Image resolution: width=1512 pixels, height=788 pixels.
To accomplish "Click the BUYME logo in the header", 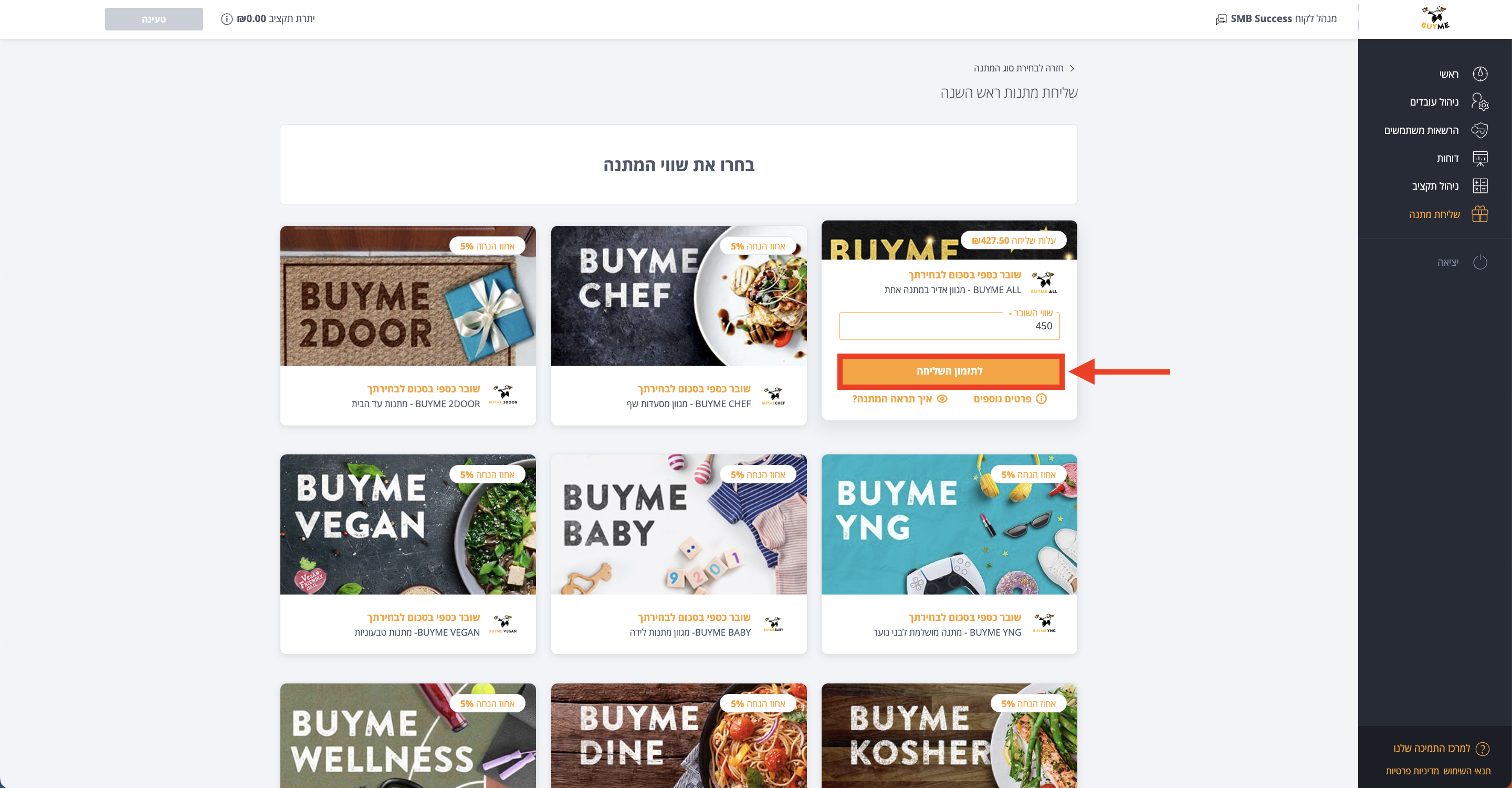I will [x=1435, y=18].
